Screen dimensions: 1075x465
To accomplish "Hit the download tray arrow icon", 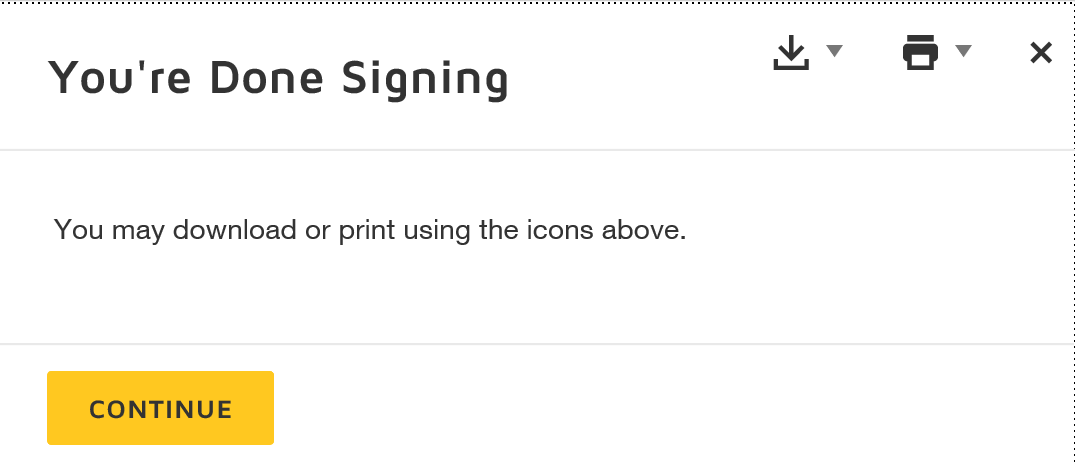I will coord(791,53).
